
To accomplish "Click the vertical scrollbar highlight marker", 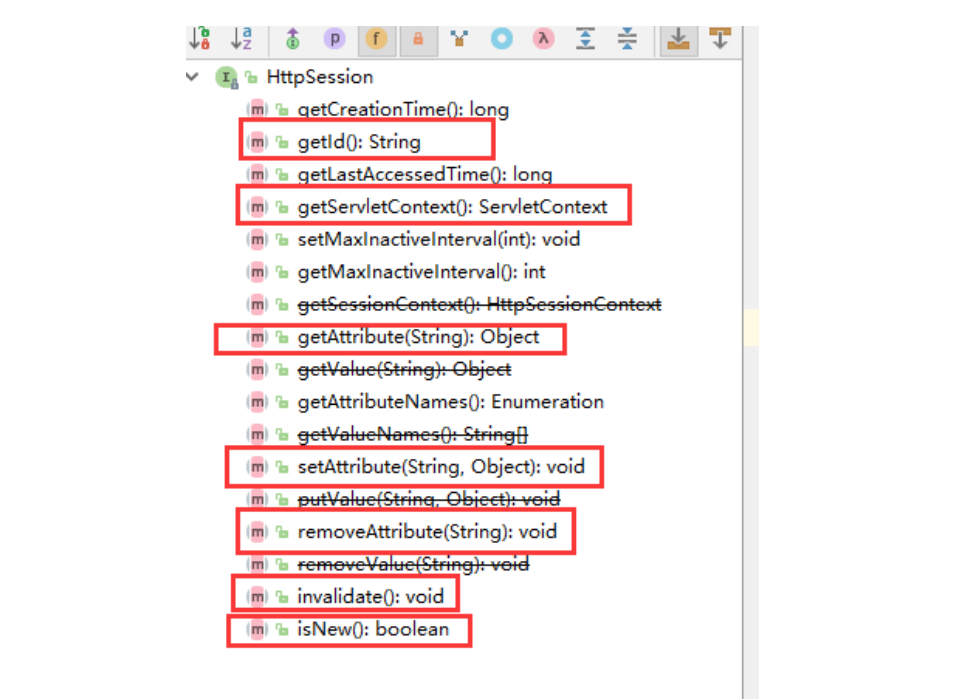I will click(751, 327).
